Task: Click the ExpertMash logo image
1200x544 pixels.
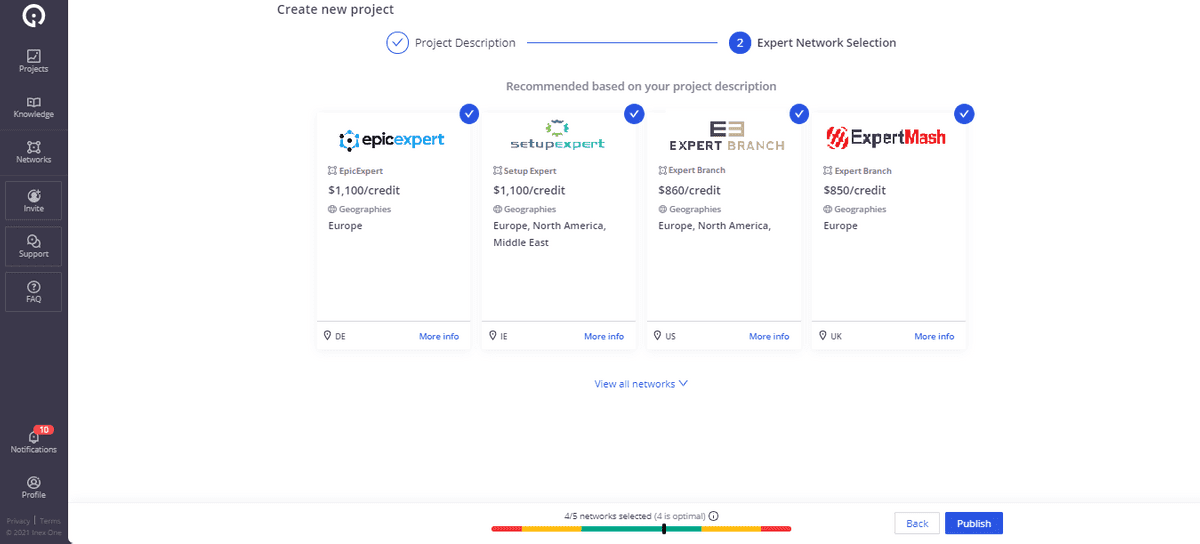Action: point(885,138)
